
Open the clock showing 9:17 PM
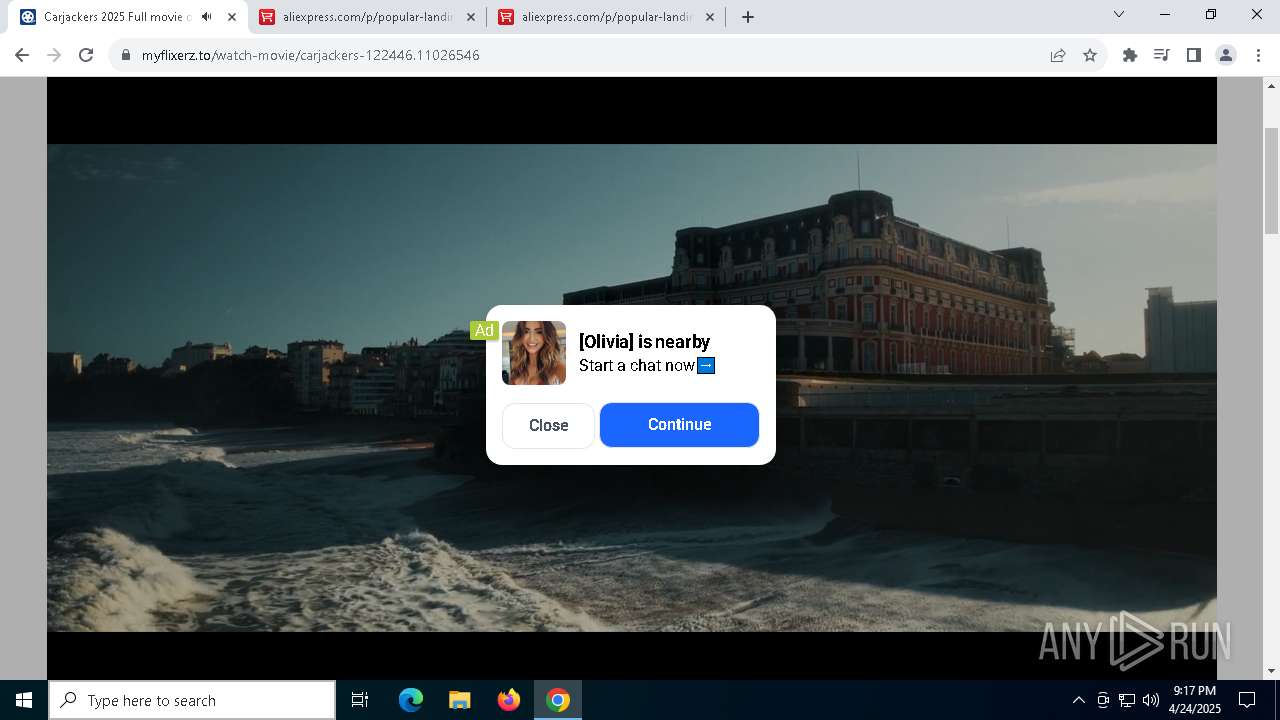click(1194, 700)
